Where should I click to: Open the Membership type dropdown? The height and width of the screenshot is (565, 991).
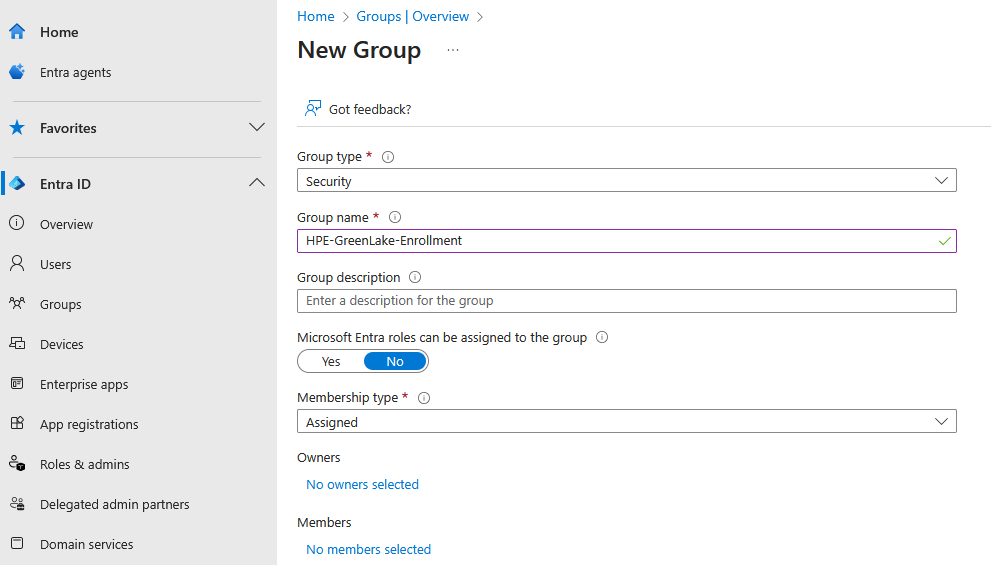(626, 422)
